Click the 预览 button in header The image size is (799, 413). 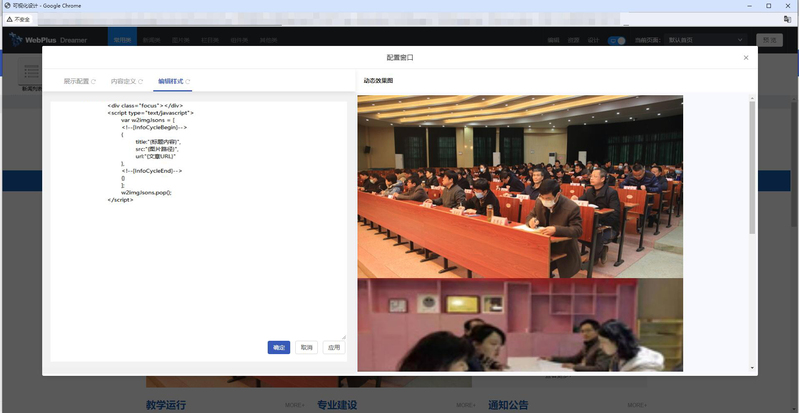769,40
